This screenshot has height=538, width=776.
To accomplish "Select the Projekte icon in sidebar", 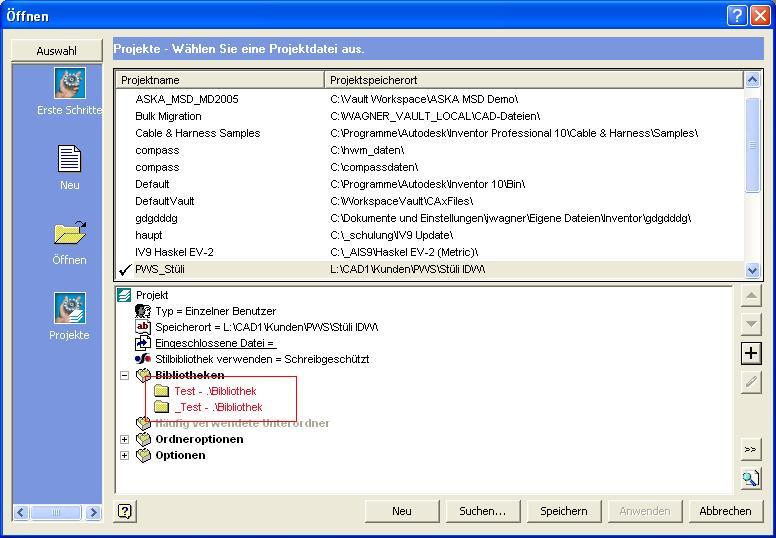I will tap(70, 308).
